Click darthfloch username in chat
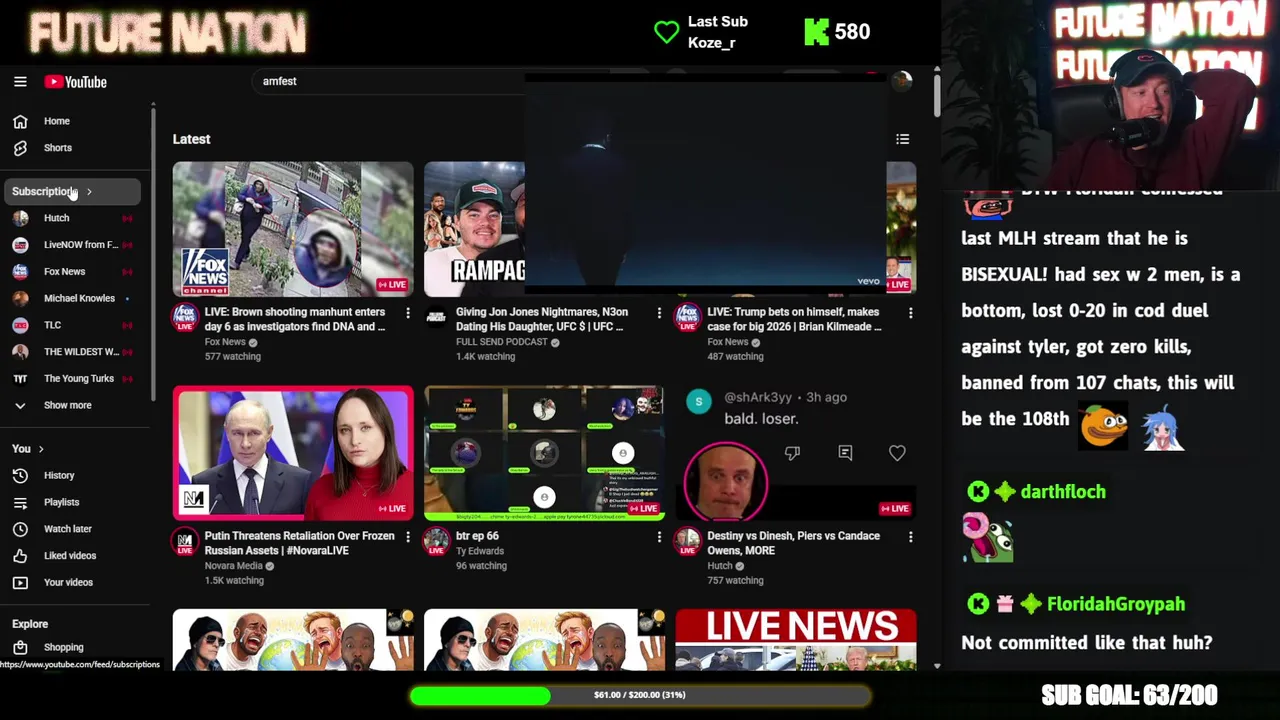 [x=1063, y=492]
